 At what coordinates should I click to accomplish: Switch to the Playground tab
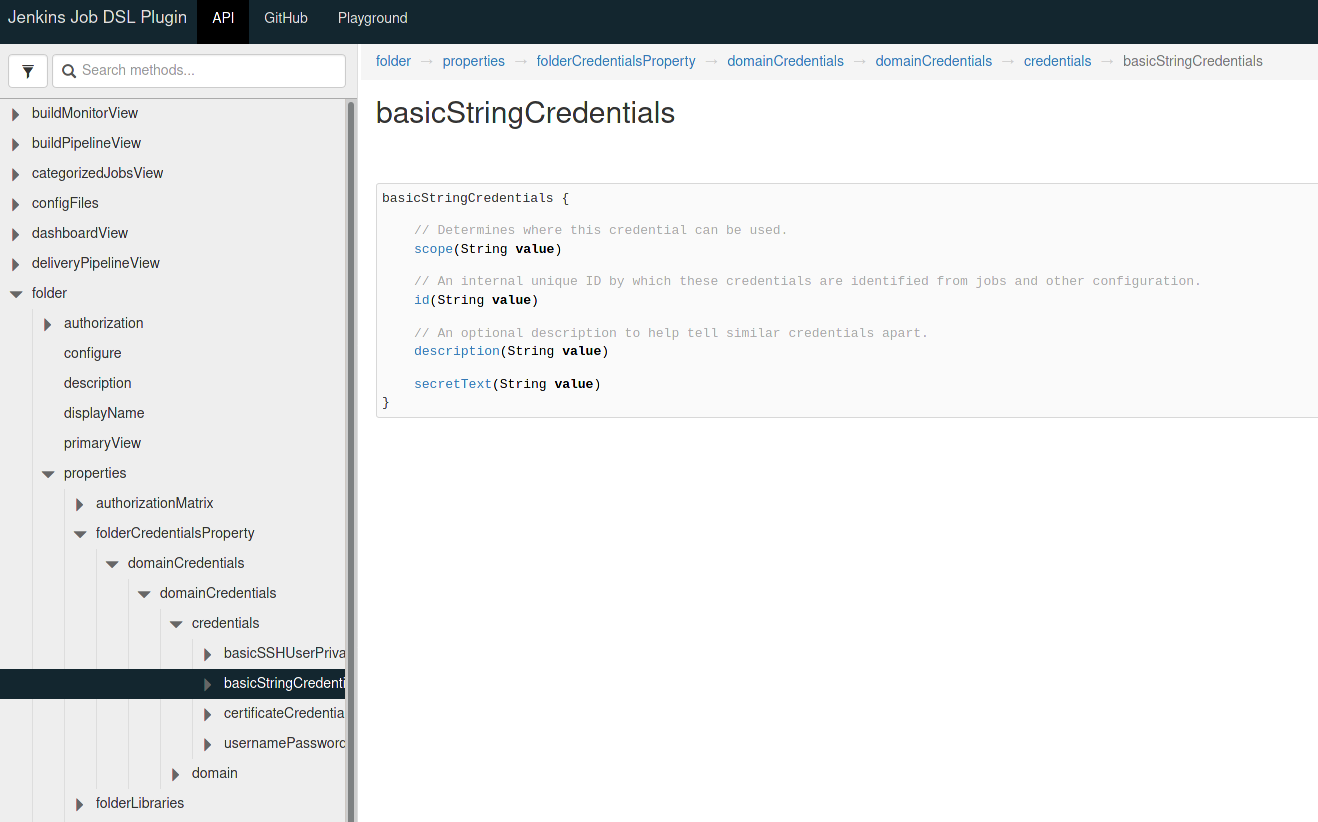coord(372,18)
